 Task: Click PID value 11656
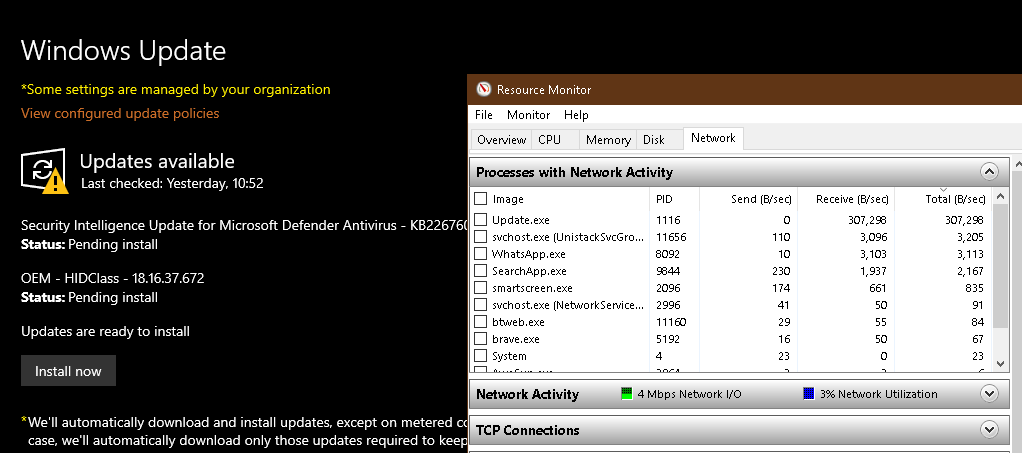coord(671,237)
